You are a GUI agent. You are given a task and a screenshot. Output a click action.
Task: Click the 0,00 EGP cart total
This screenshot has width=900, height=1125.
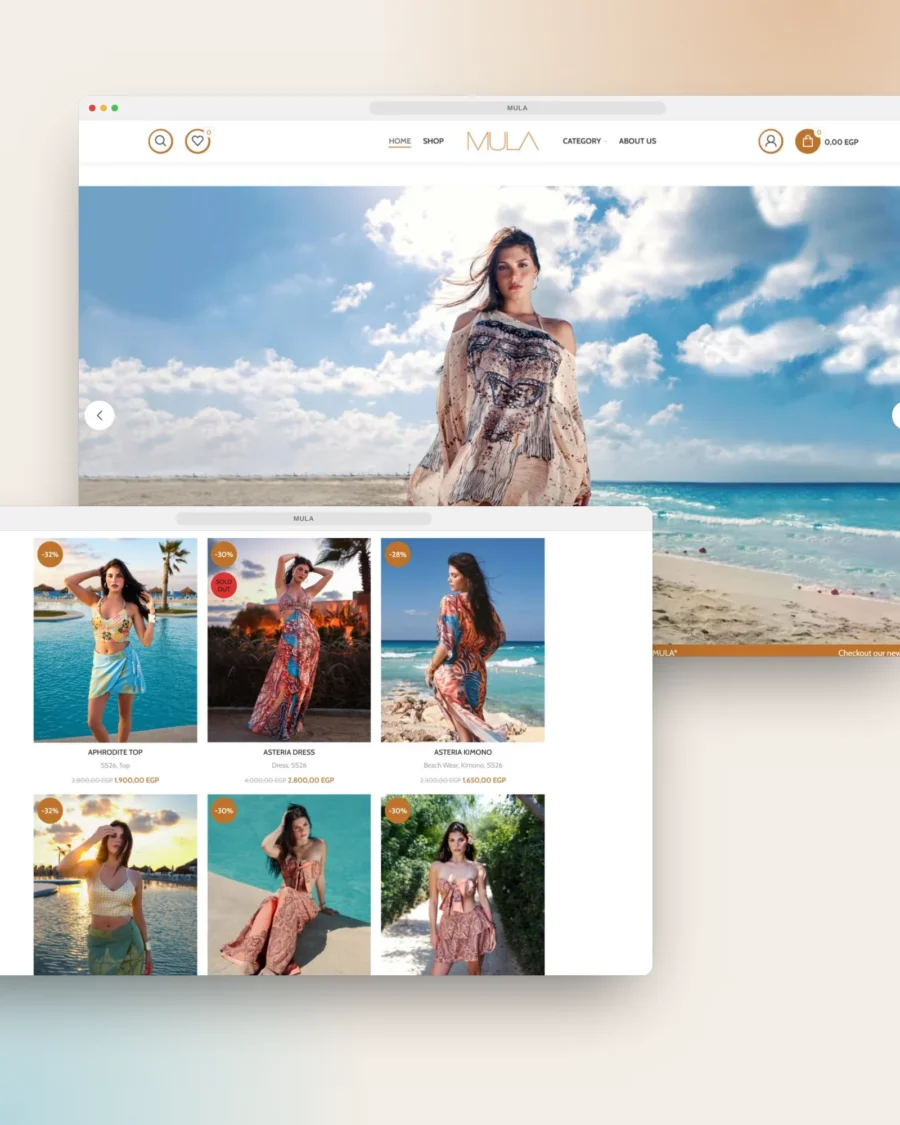pyautogui.click(x=841, y=142)
